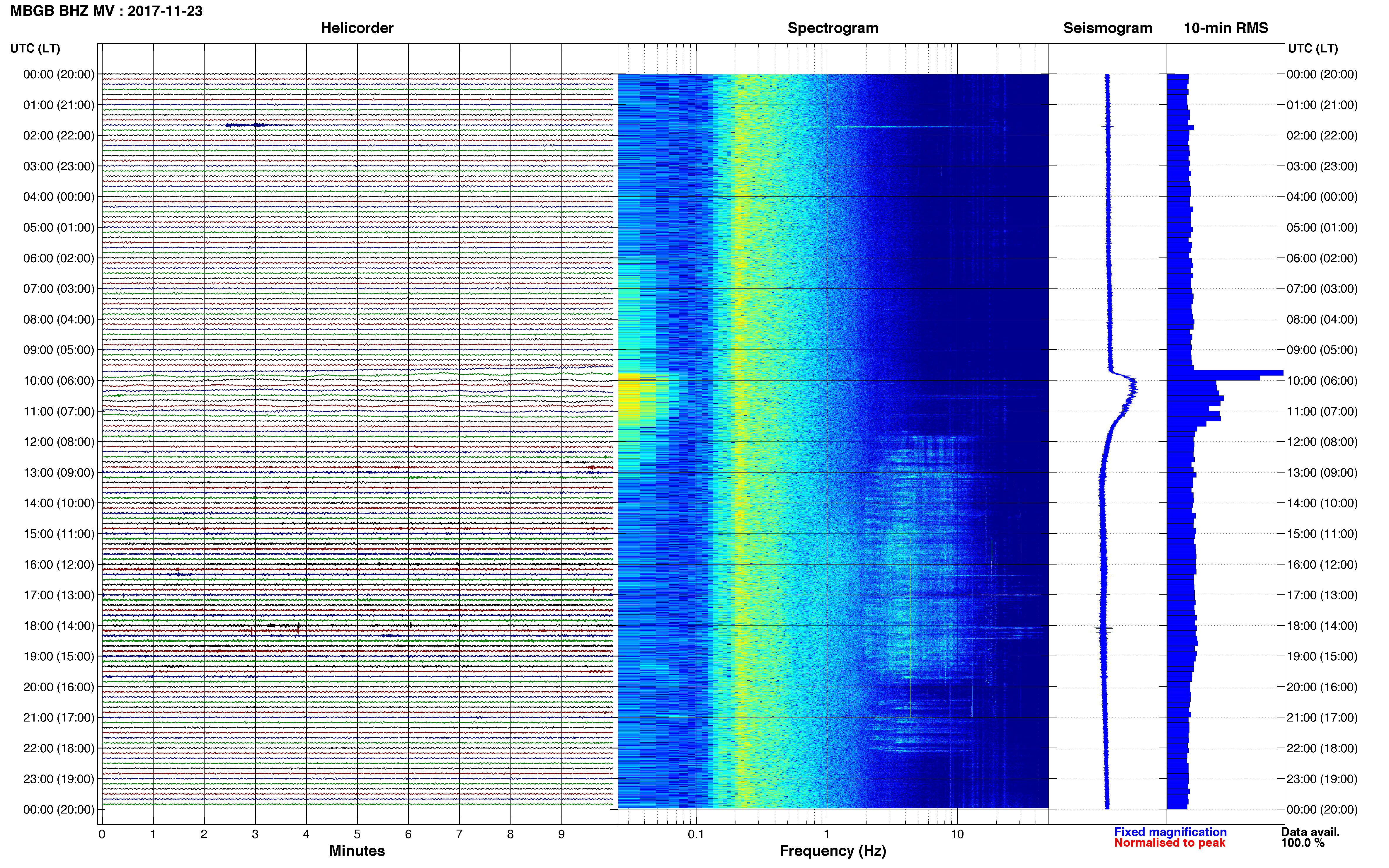Image resolution: width=1389 pixels, height=868 pixels.
Task: Click '04:00 (00:00)' on the Helicorder time axis
Action: tap(59, 197)
